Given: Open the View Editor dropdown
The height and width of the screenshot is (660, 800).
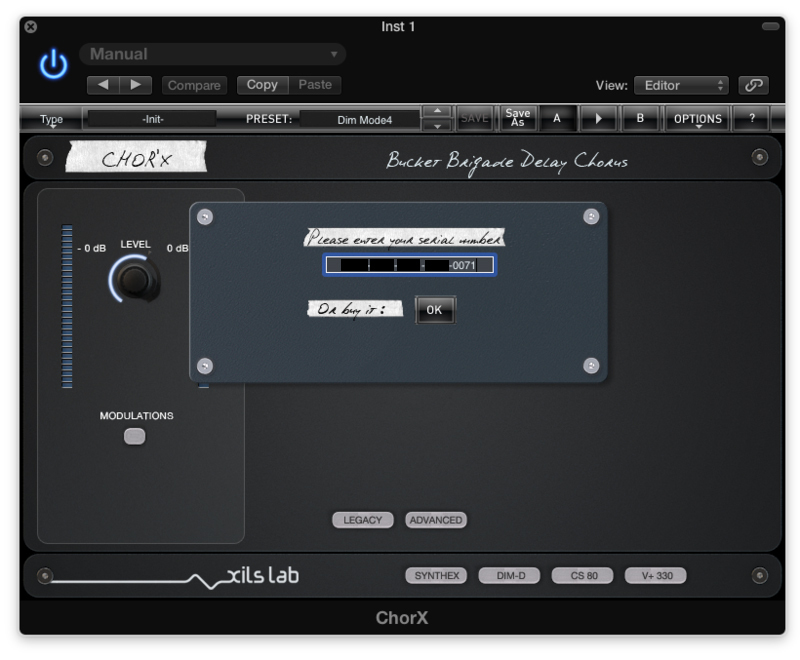Looking at the screenshot, I should [x=681, y=85].
